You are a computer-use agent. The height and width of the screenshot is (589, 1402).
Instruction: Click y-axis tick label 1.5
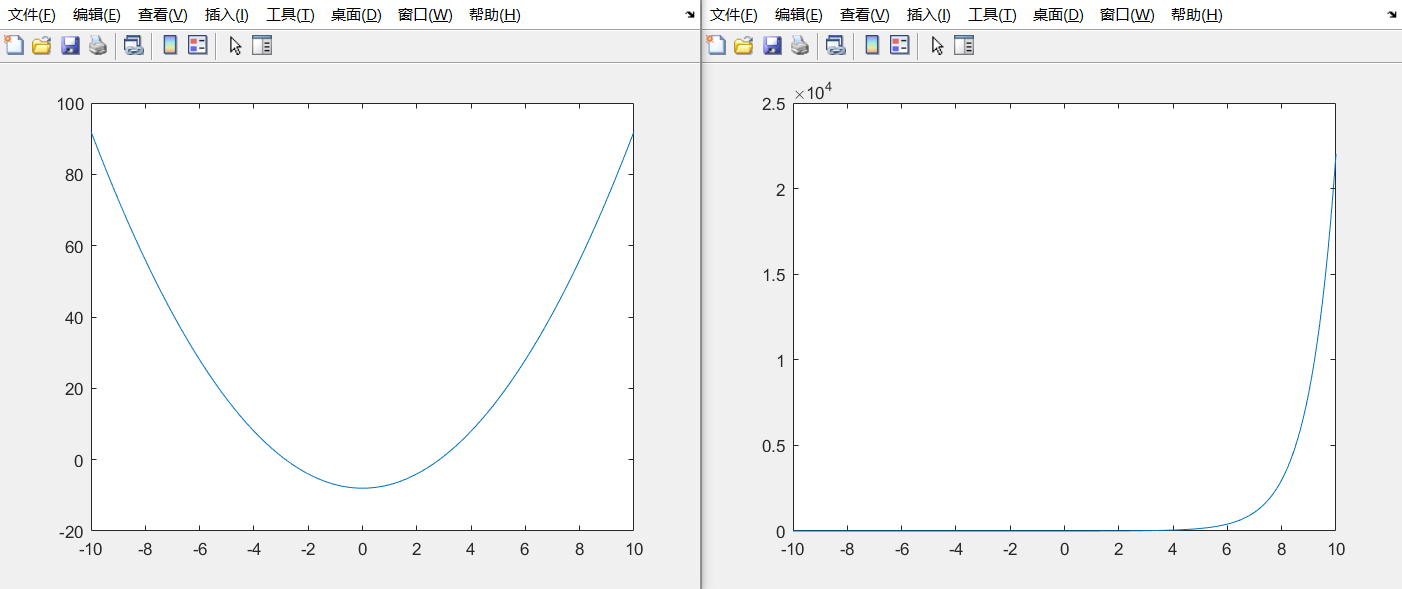[773, 274]
